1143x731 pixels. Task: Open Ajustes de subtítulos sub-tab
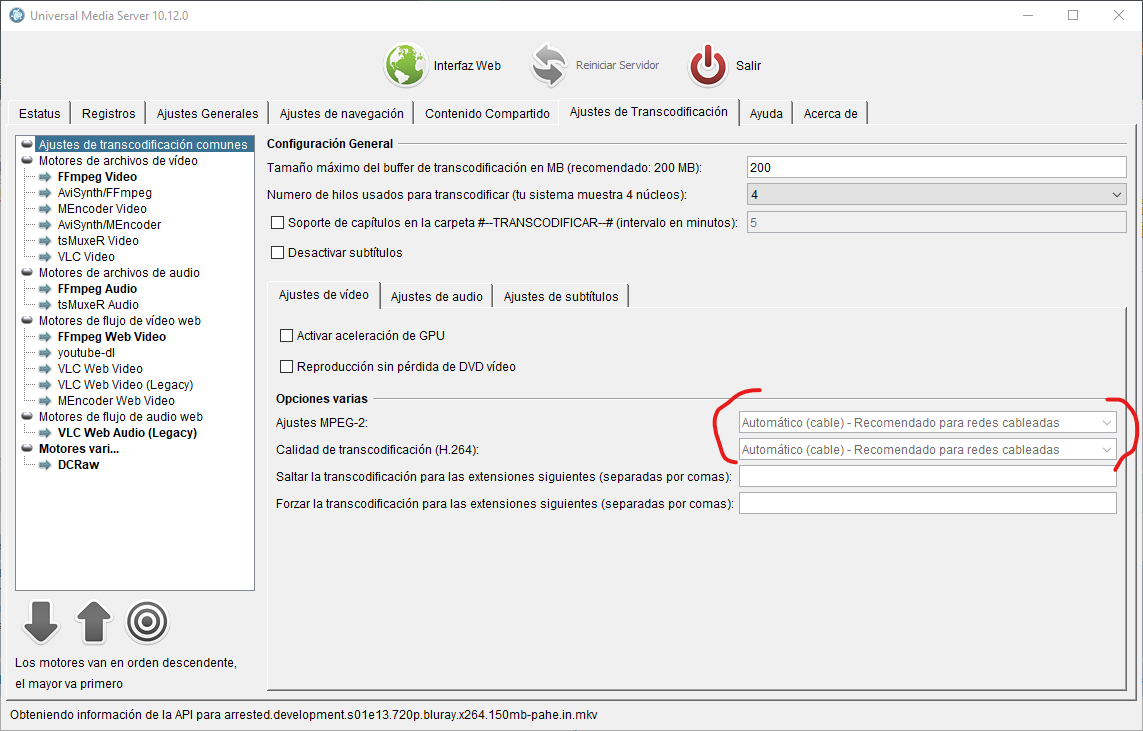point(561,297)
